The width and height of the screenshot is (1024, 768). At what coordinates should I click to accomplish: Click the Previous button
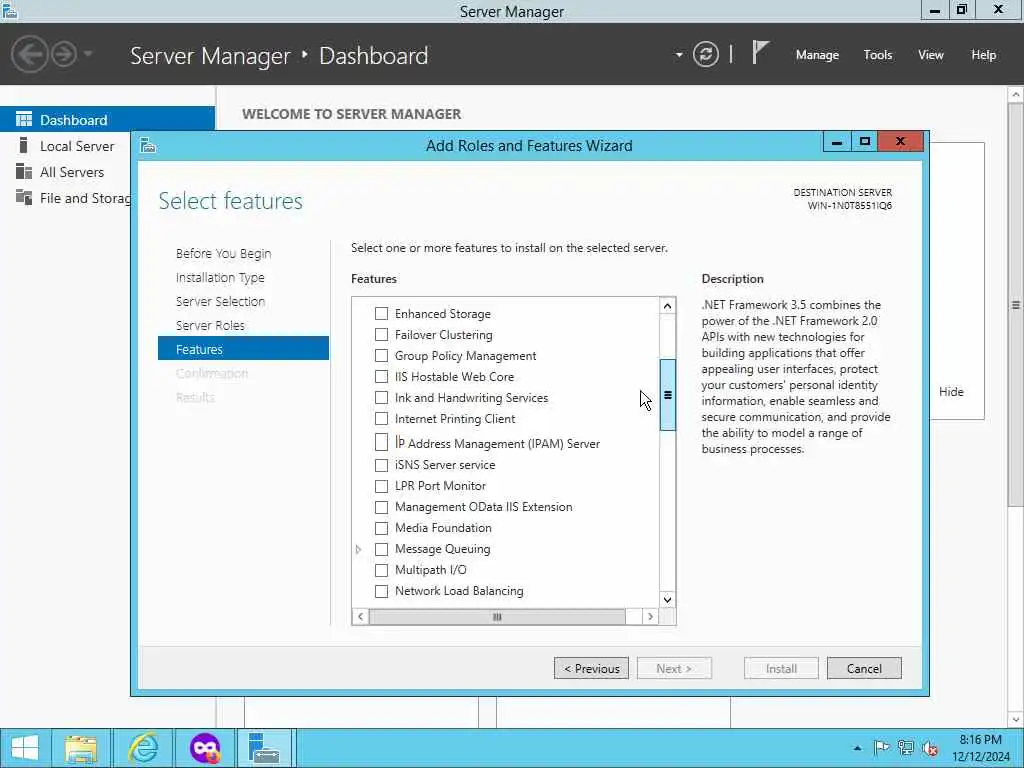pyautogui.click(x=591, y=668)
